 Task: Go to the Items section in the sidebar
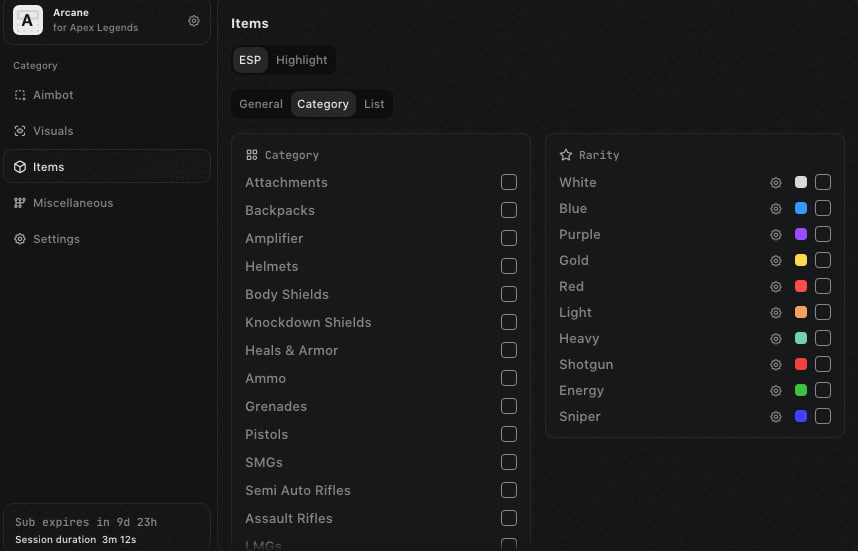[48, 167]
